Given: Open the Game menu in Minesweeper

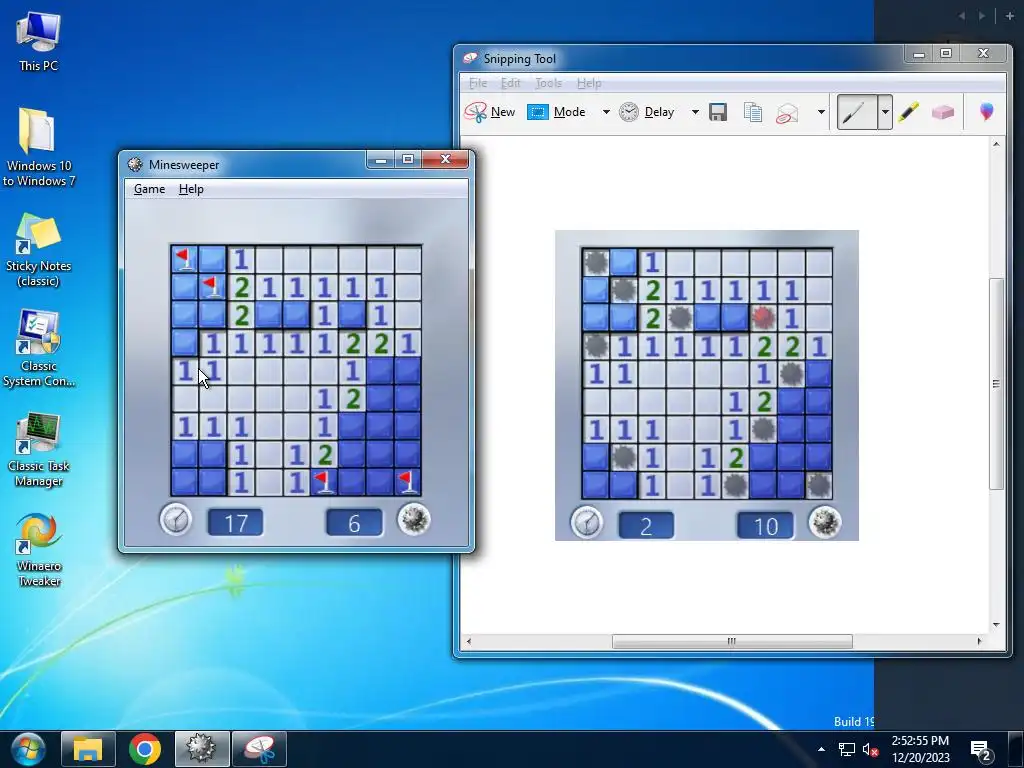Looking at the screenshot, I should tap(149, 189).
